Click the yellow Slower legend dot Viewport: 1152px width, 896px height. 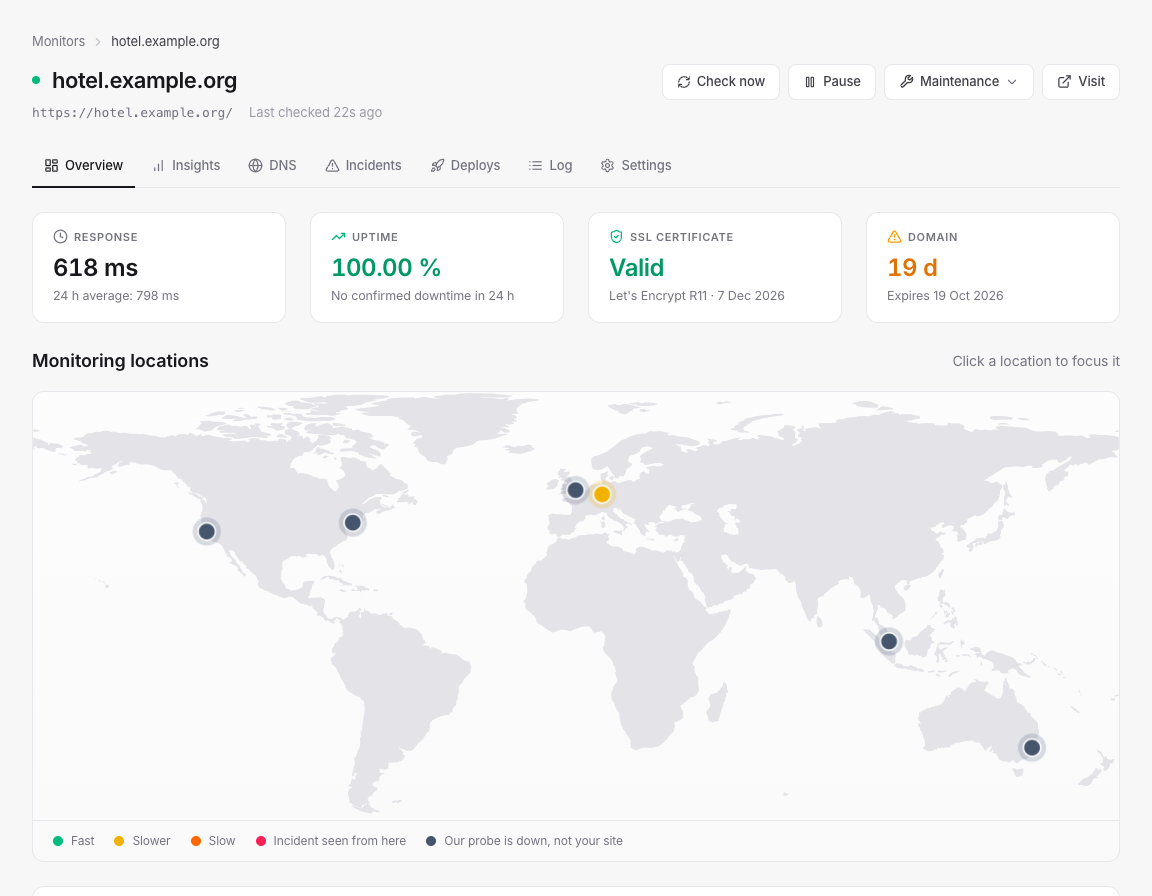pos(119,841)
